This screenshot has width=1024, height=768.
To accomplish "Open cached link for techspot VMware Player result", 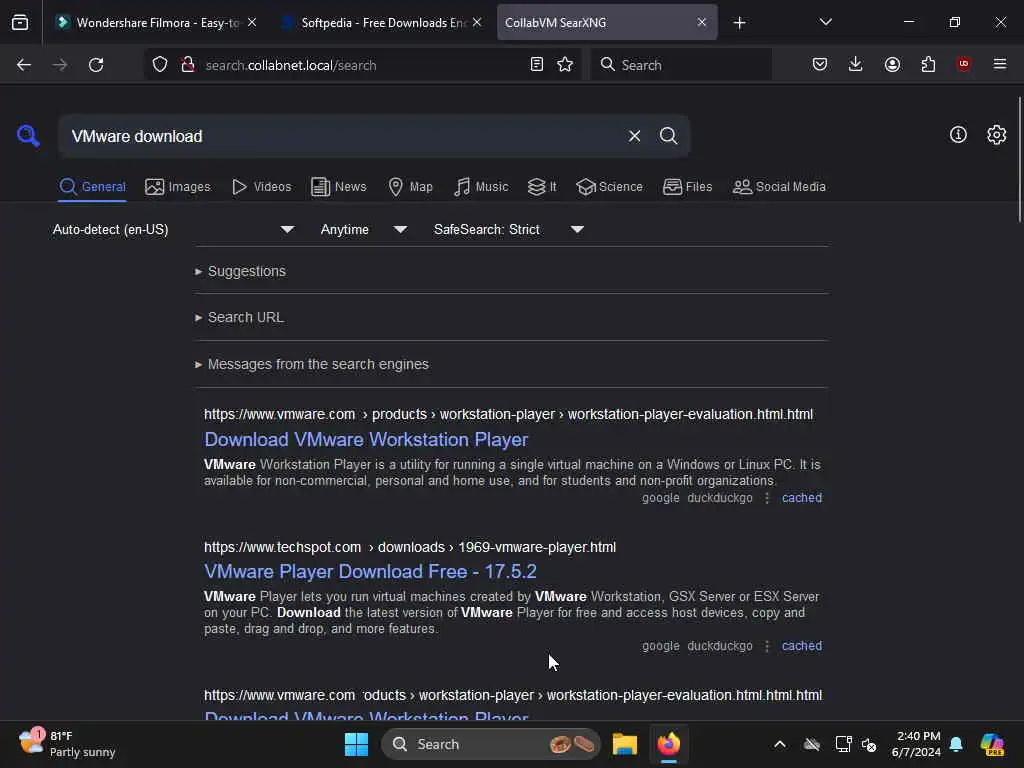I will pyautogui.click(x=801, y=646).
